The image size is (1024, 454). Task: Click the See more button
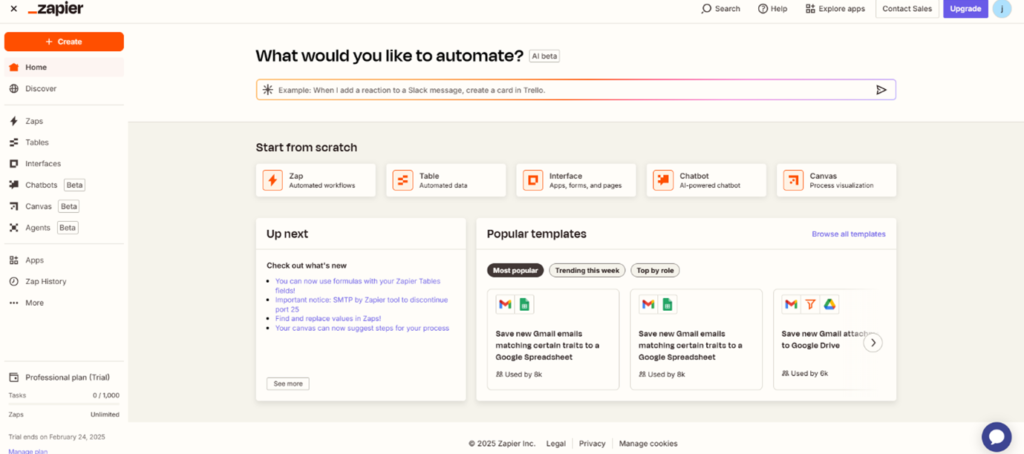(288, 384)
